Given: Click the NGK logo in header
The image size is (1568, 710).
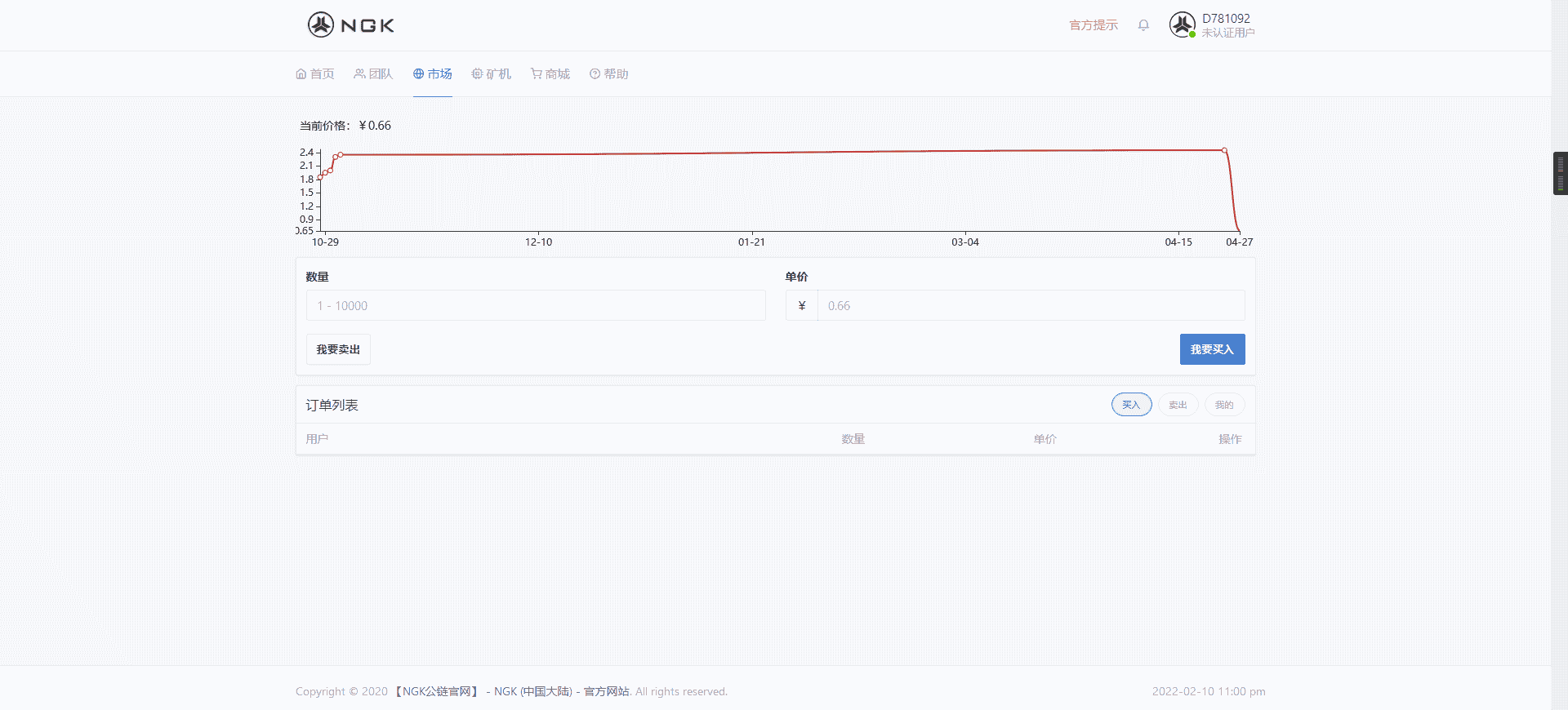Looking at the screenshot, I should 351,25.
